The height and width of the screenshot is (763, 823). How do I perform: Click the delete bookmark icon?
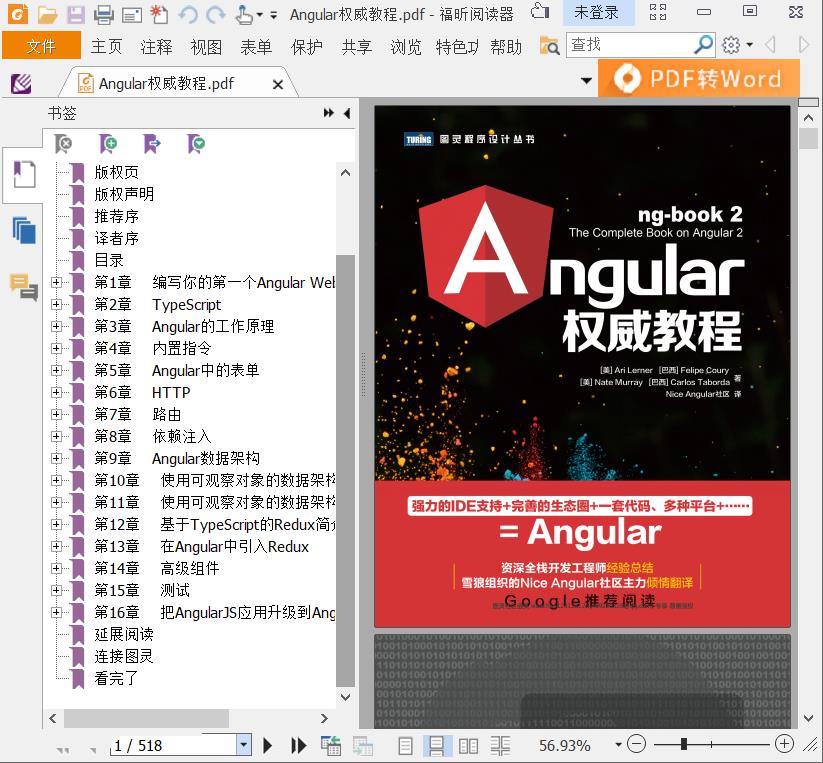click(63, 143)
